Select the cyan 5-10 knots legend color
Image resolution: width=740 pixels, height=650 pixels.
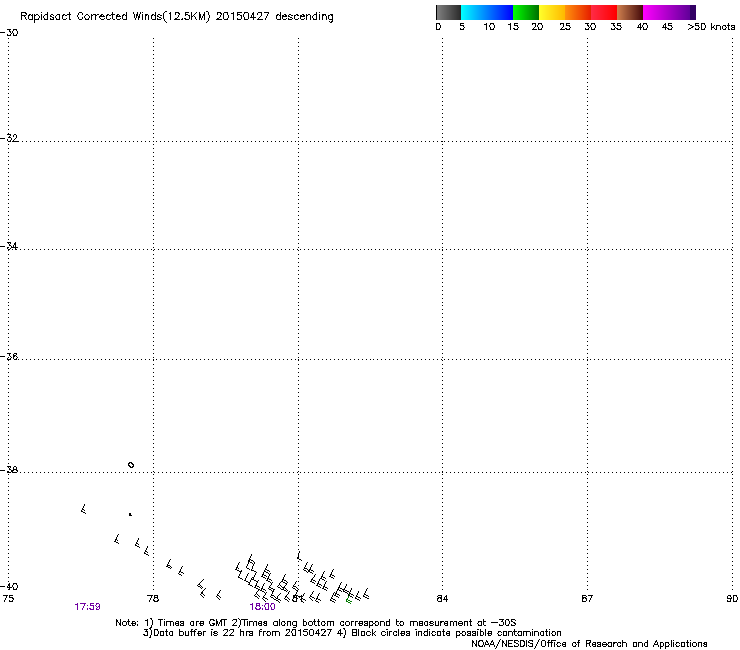click(x=474, y=12)
